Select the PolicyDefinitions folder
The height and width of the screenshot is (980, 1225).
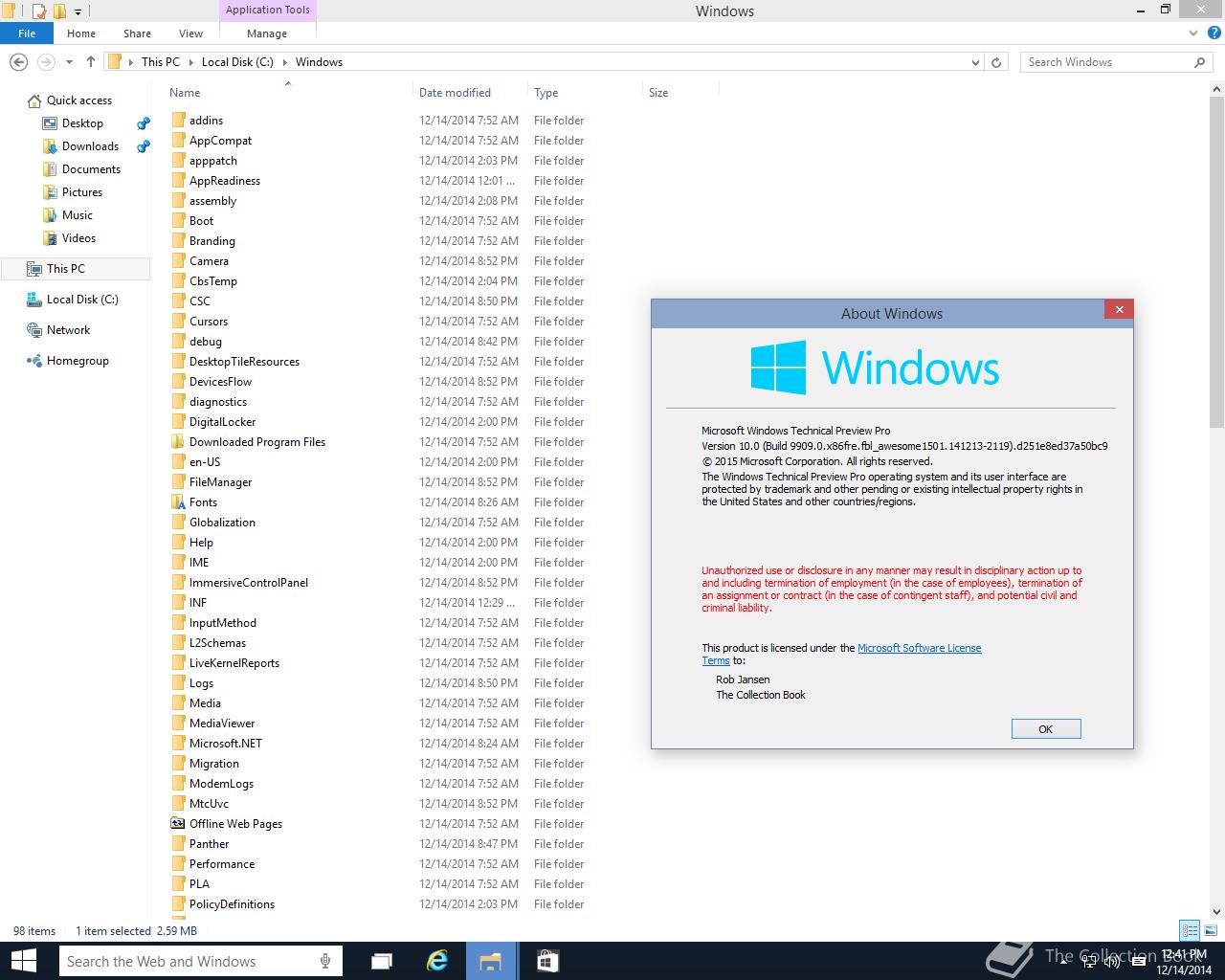coord(232,904)
